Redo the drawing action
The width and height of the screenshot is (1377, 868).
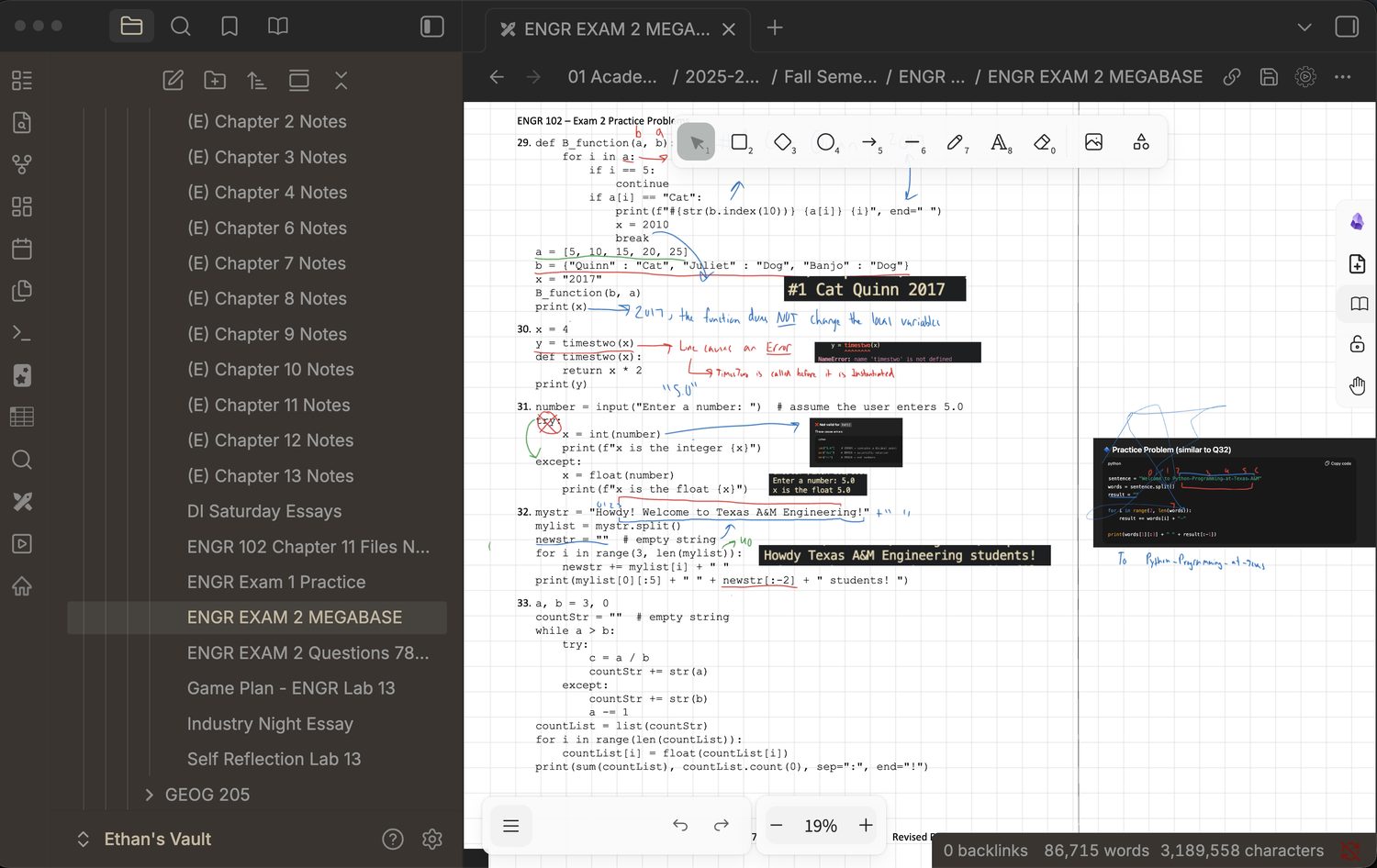[722, 826]
